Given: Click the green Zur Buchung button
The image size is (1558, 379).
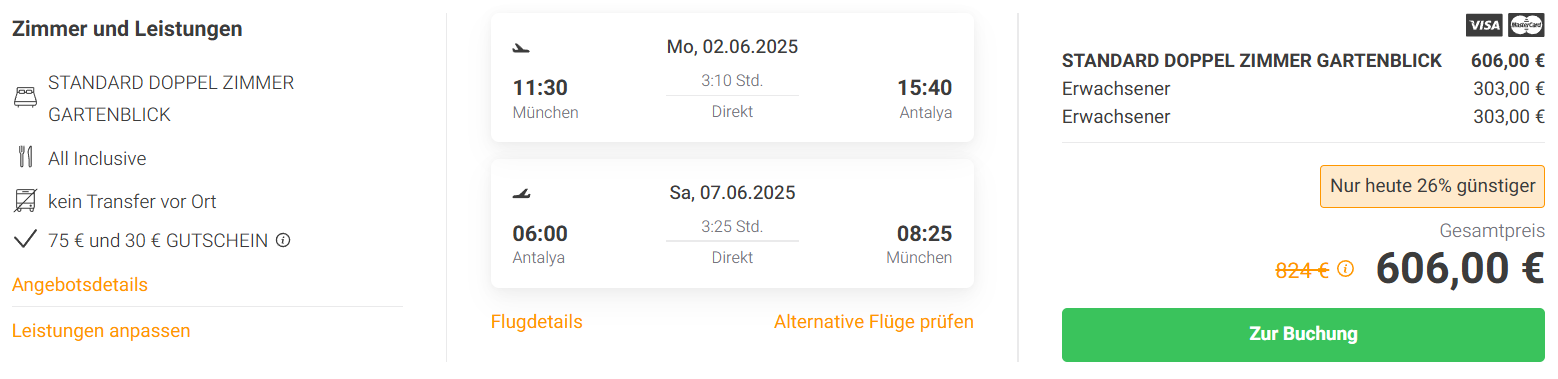Looking at the screenshot, I should [1303, 334].
